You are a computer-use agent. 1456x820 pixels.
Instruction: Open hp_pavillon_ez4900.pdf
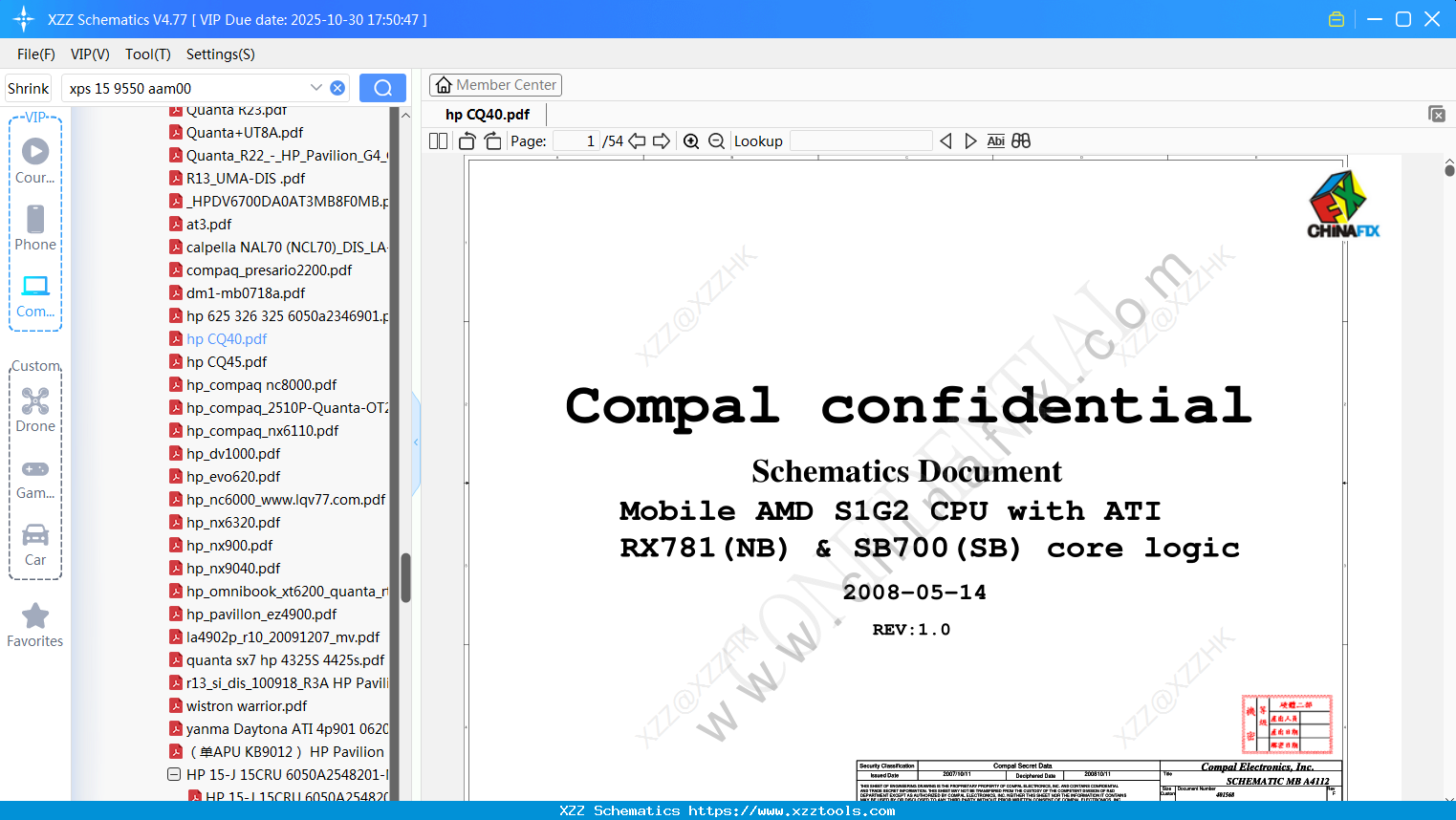pyautogui.click(x=261, y=615)
